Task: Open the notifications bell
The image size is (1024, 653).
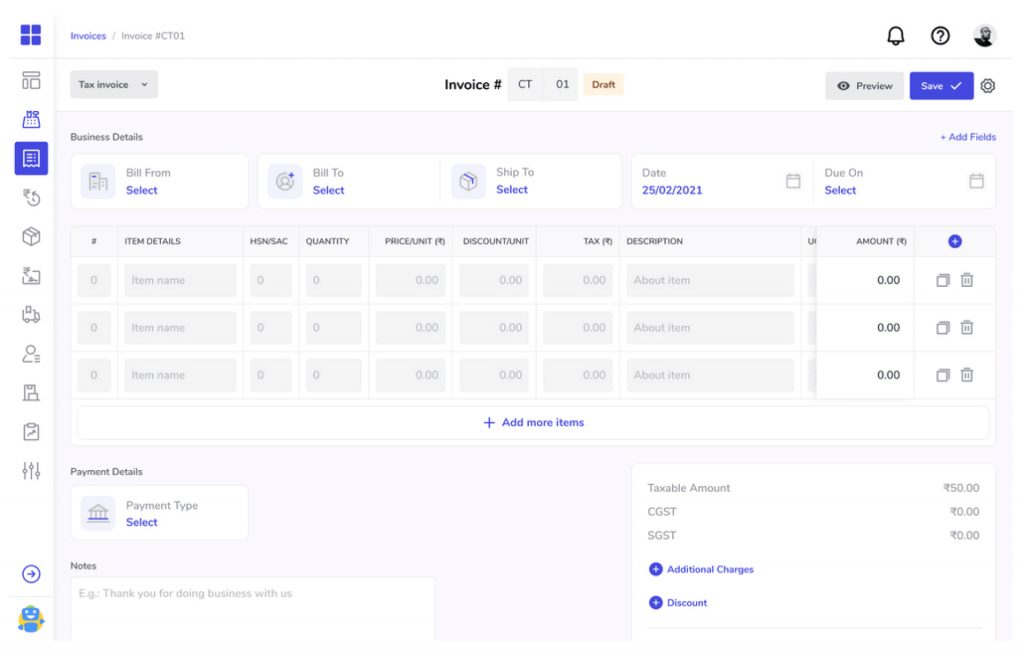Action: [x=896, y=35]
